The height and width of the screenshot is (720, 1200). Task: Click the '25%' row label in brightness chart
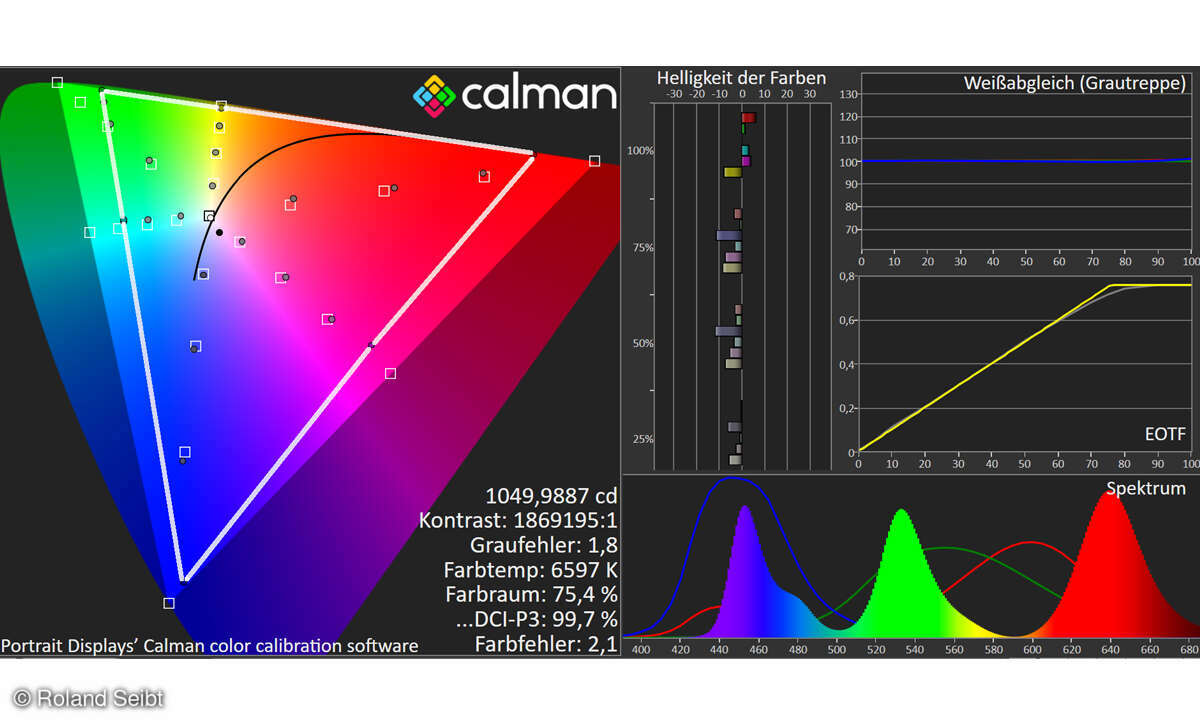pos(642,439)
